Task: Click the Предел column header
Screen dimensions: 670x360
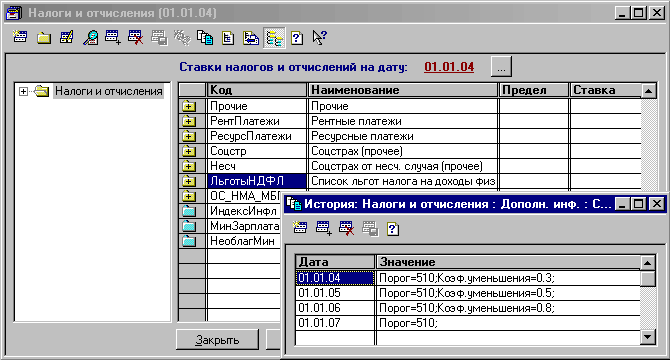Action: click(534, 90)
